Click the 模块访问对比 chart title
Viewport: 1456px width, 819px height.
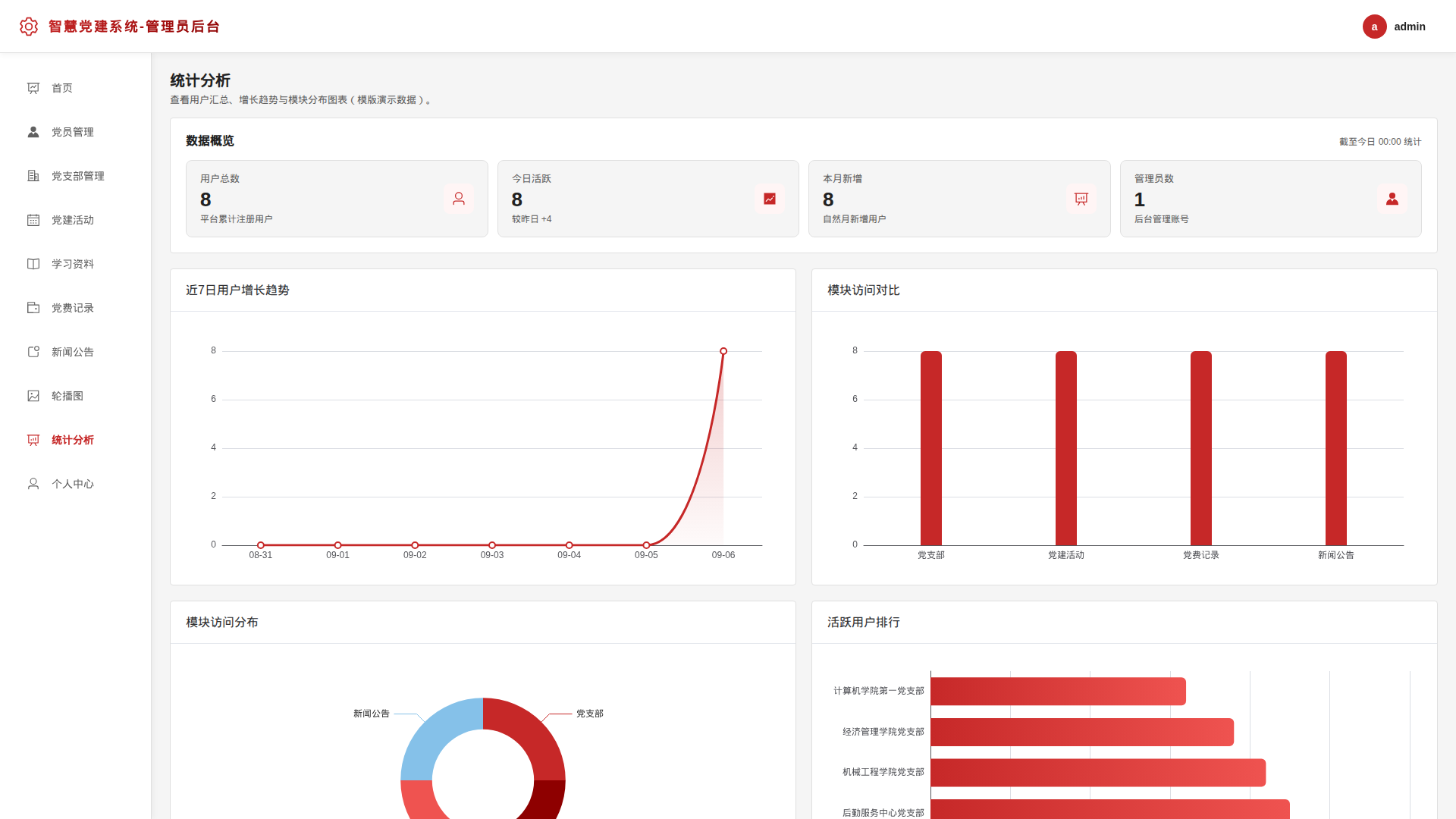pyautogui.click(x=864, y=290)
